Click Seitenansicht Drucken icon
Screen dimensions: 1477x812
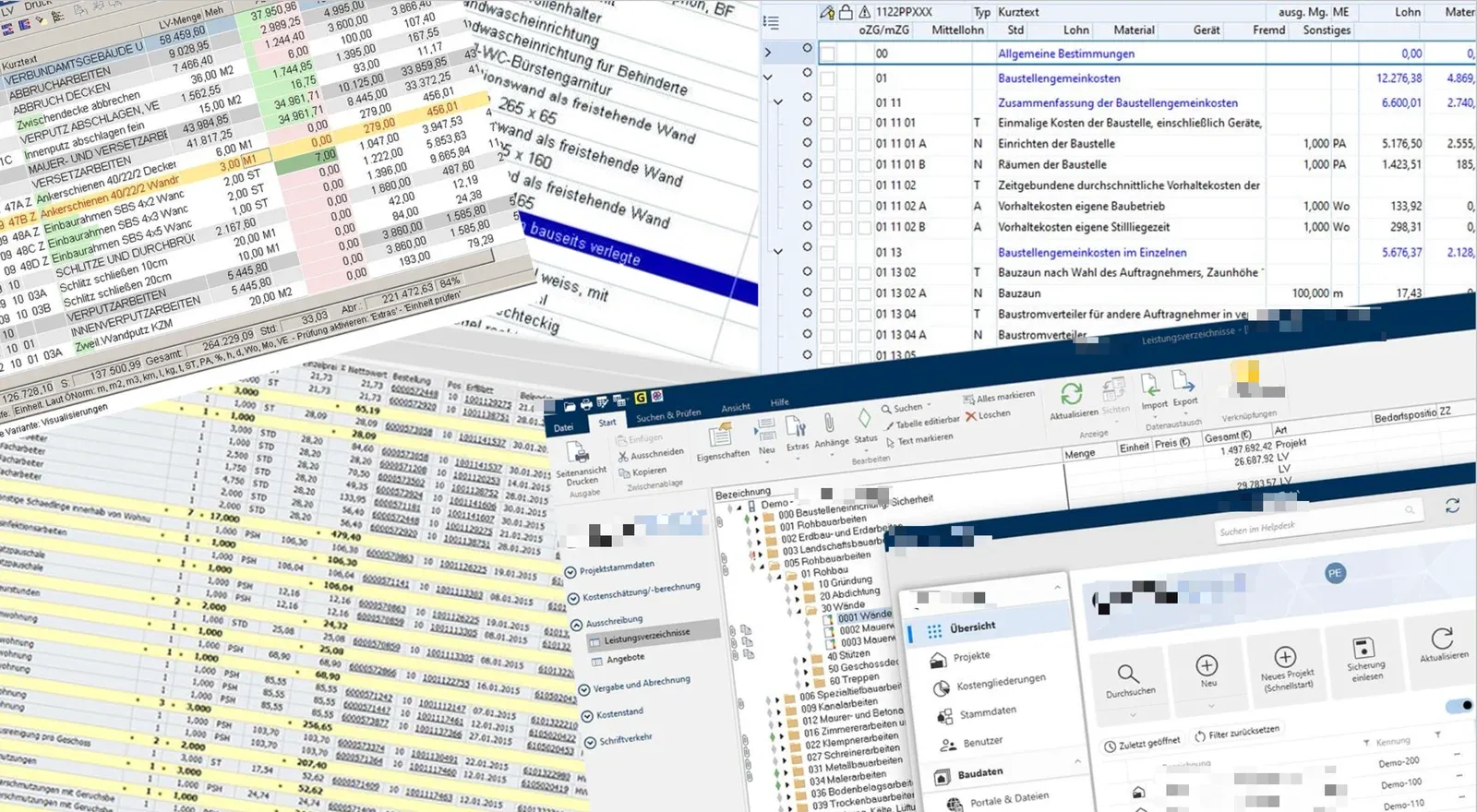[x=578, y=452]
